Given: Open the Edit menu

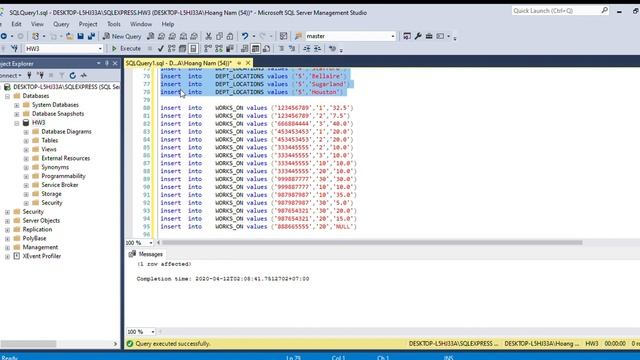Looking at the screenshot, I should (16, 24).
